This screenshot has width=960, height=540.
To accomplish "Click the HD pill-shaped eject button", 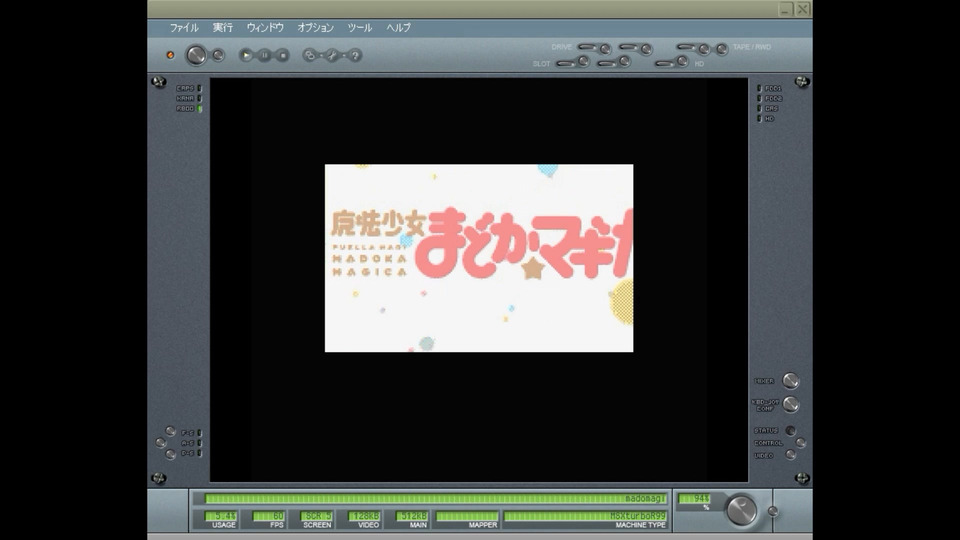I will click(665, 63).
